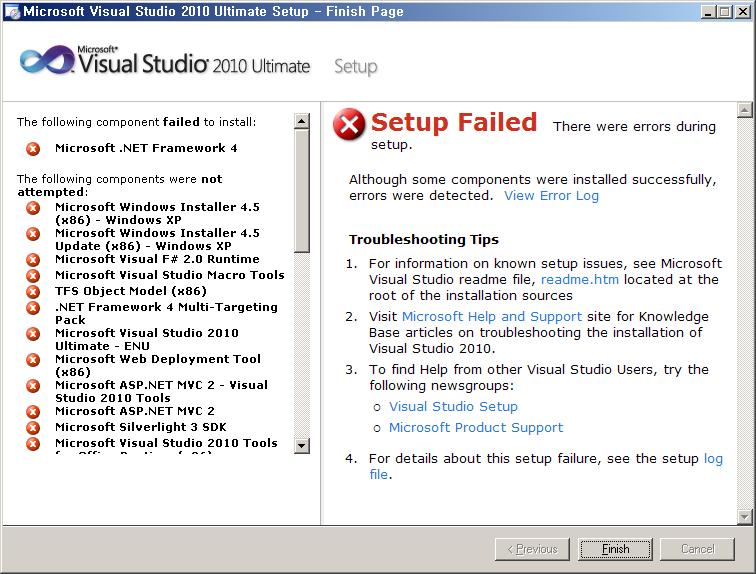Select 'Microsoft ASP.NET MVC 2' list entry
756x574 pixels.
[x=135, y=411]
